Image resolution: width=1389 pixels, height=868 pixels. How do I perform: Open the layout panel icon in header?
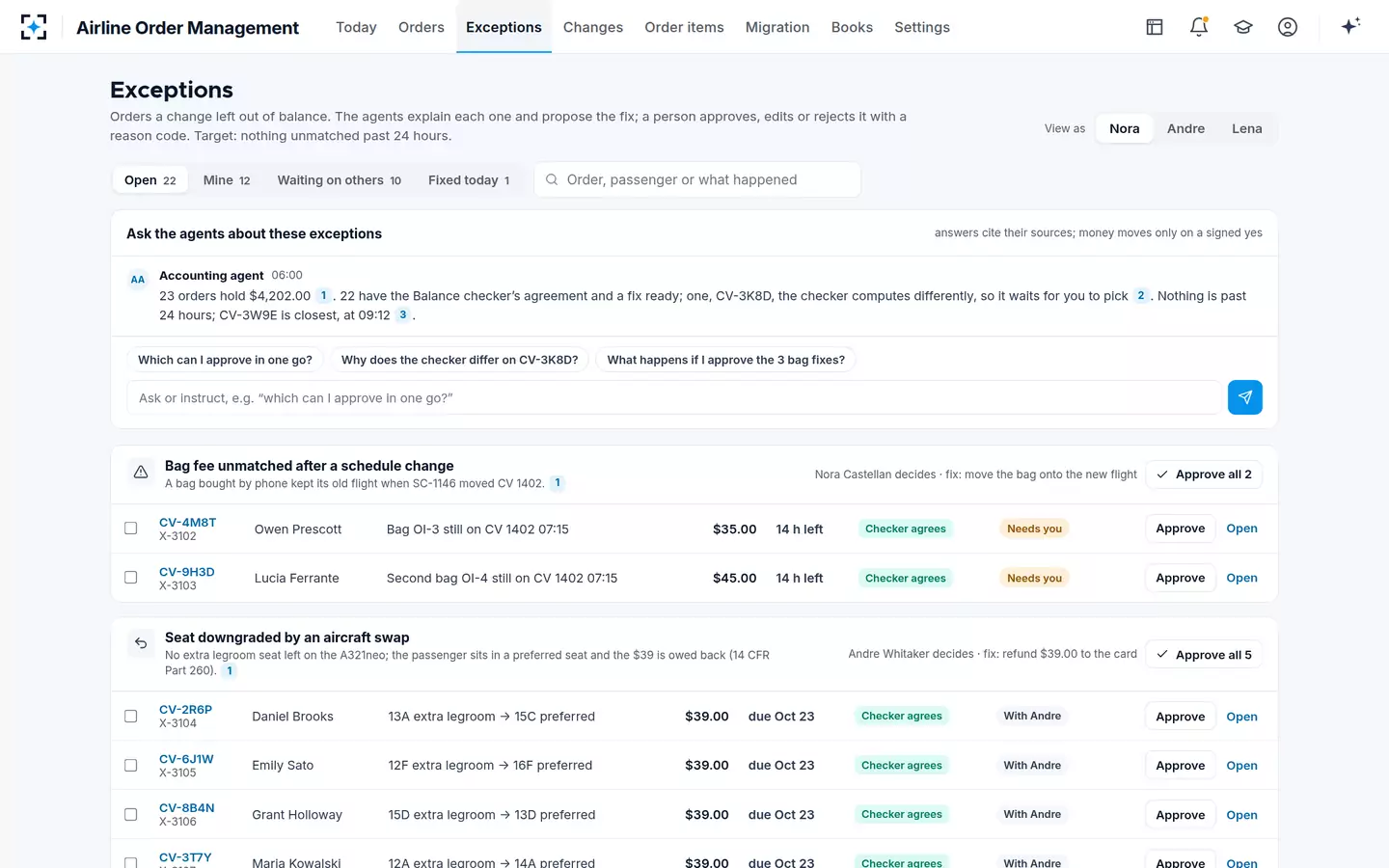click(x=1155, y=27)
